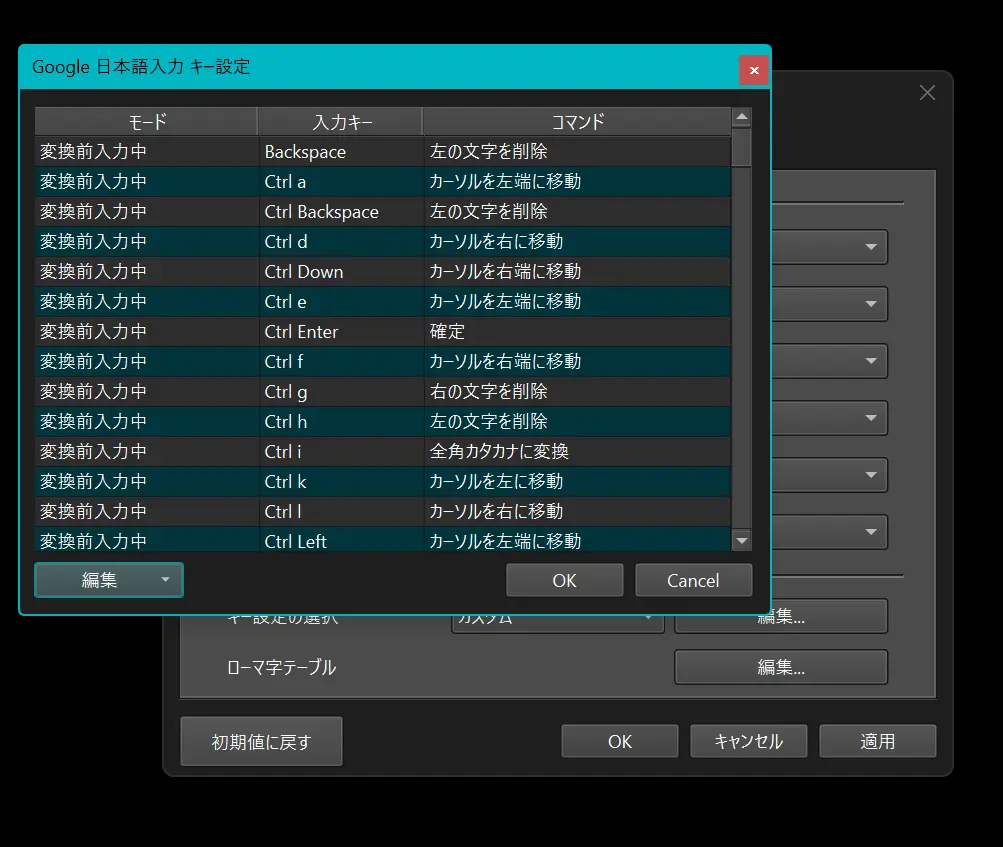
Task: Click OK in the background properties window
Action: click(x=619, y=741)
